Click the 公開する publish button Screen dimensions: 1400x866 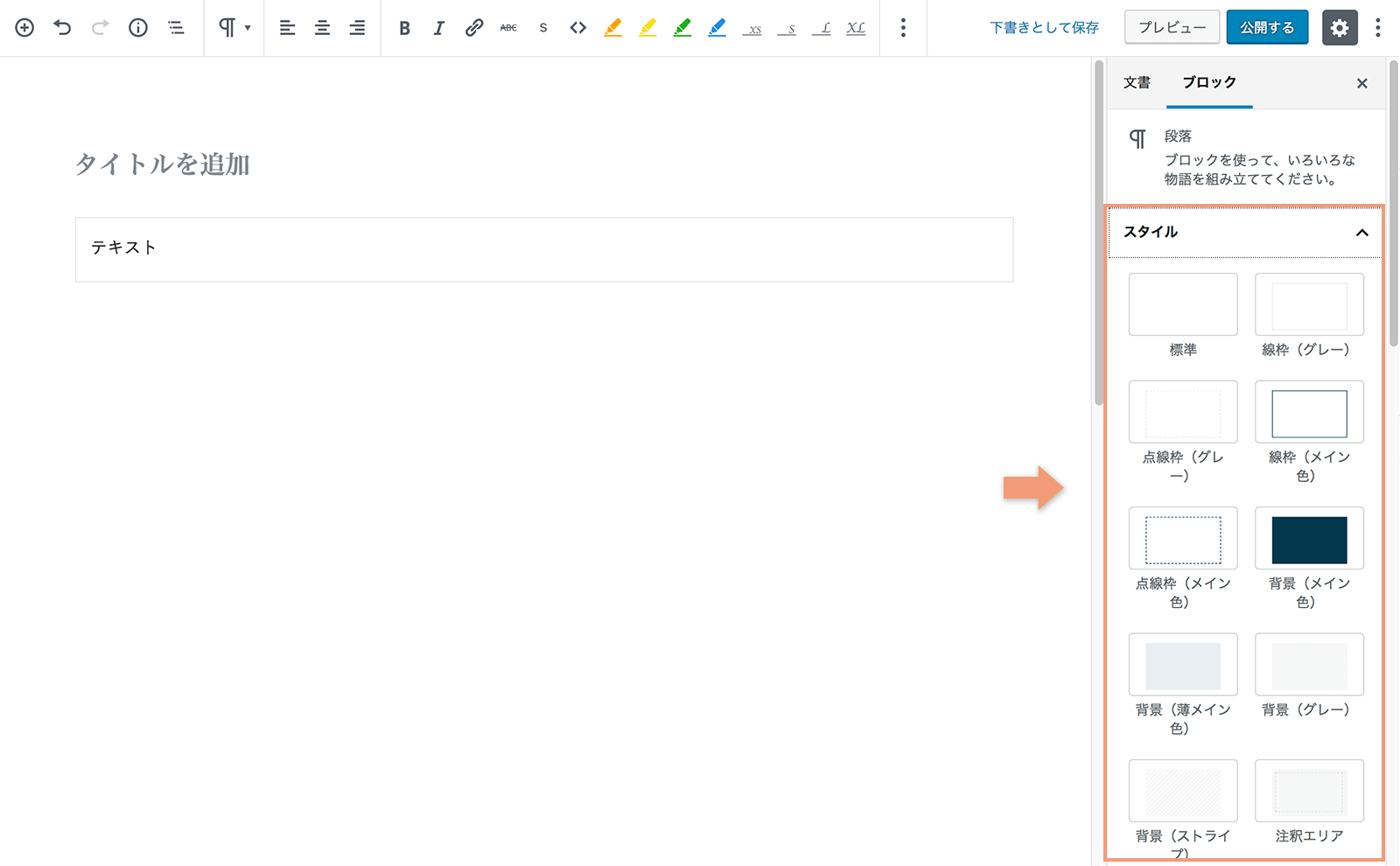tap(1267, 28)
